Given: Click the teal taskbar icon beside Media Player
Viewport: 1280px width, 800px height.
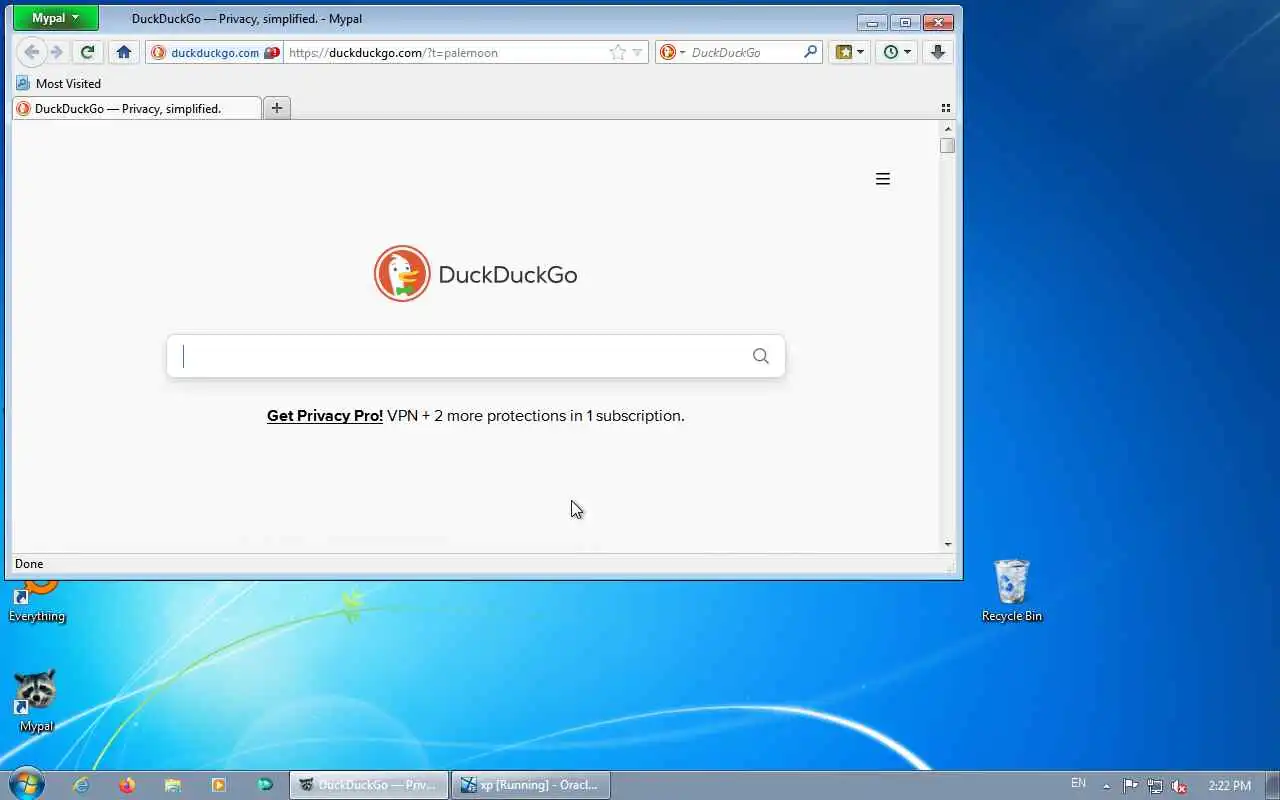Looking at the screenshot, I should coord(265,785).
